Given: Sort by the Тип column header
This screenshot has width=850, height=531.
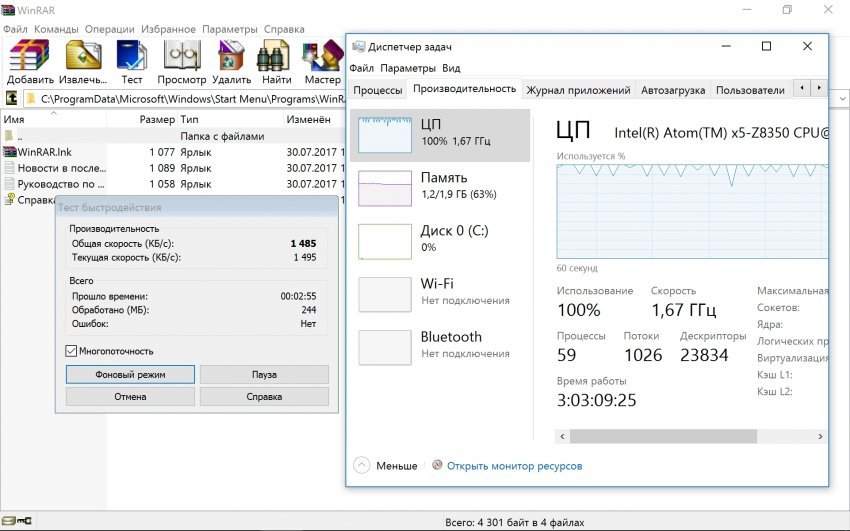Looking at the screenshot, I should (230, 119).
